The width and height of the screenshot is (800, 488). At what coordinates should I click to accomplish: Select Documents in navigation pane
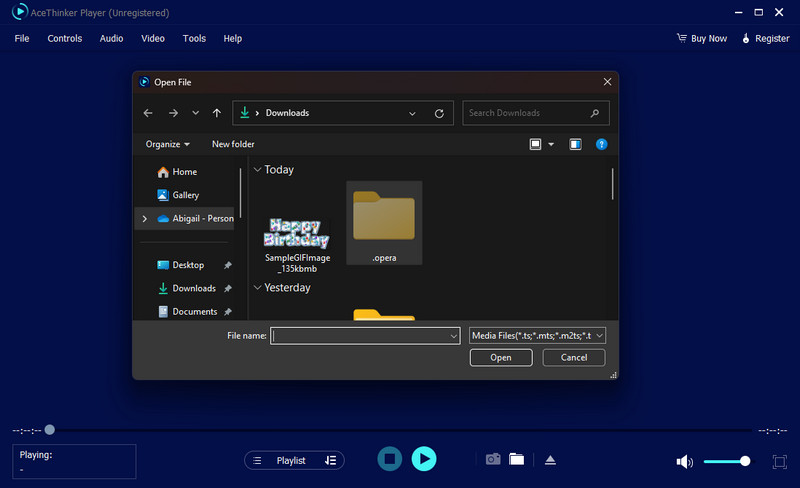tap(195, 311)
